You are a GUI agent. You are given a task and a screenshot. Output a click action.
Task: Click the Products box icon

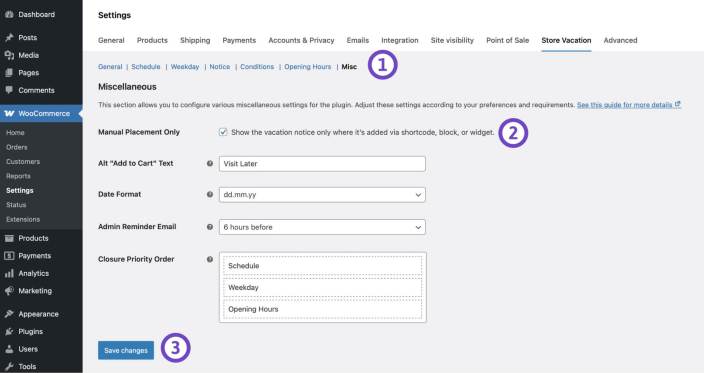(9, 238)
